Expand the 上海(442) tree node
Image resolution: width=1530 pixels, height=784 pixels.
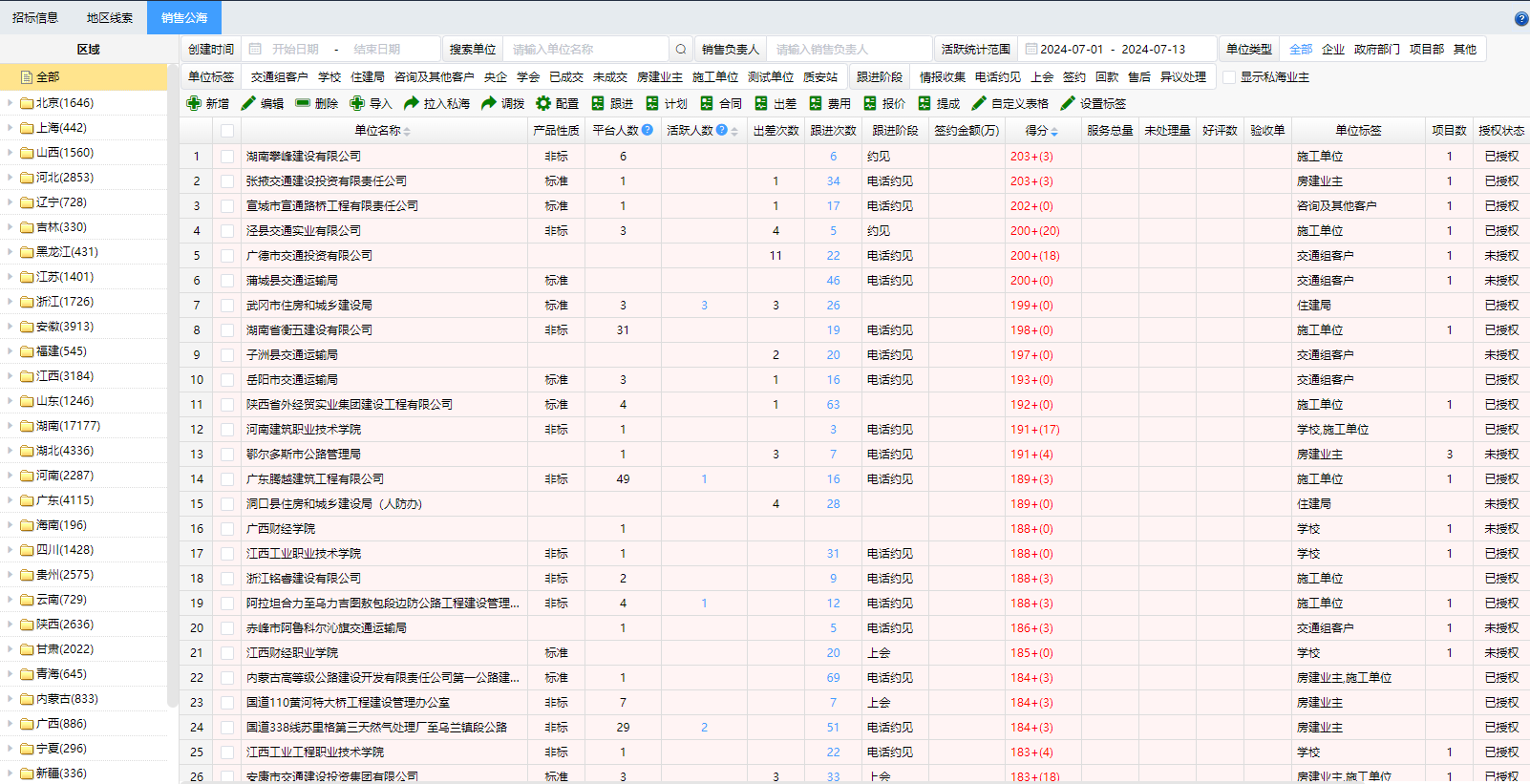tap(10, 127)
